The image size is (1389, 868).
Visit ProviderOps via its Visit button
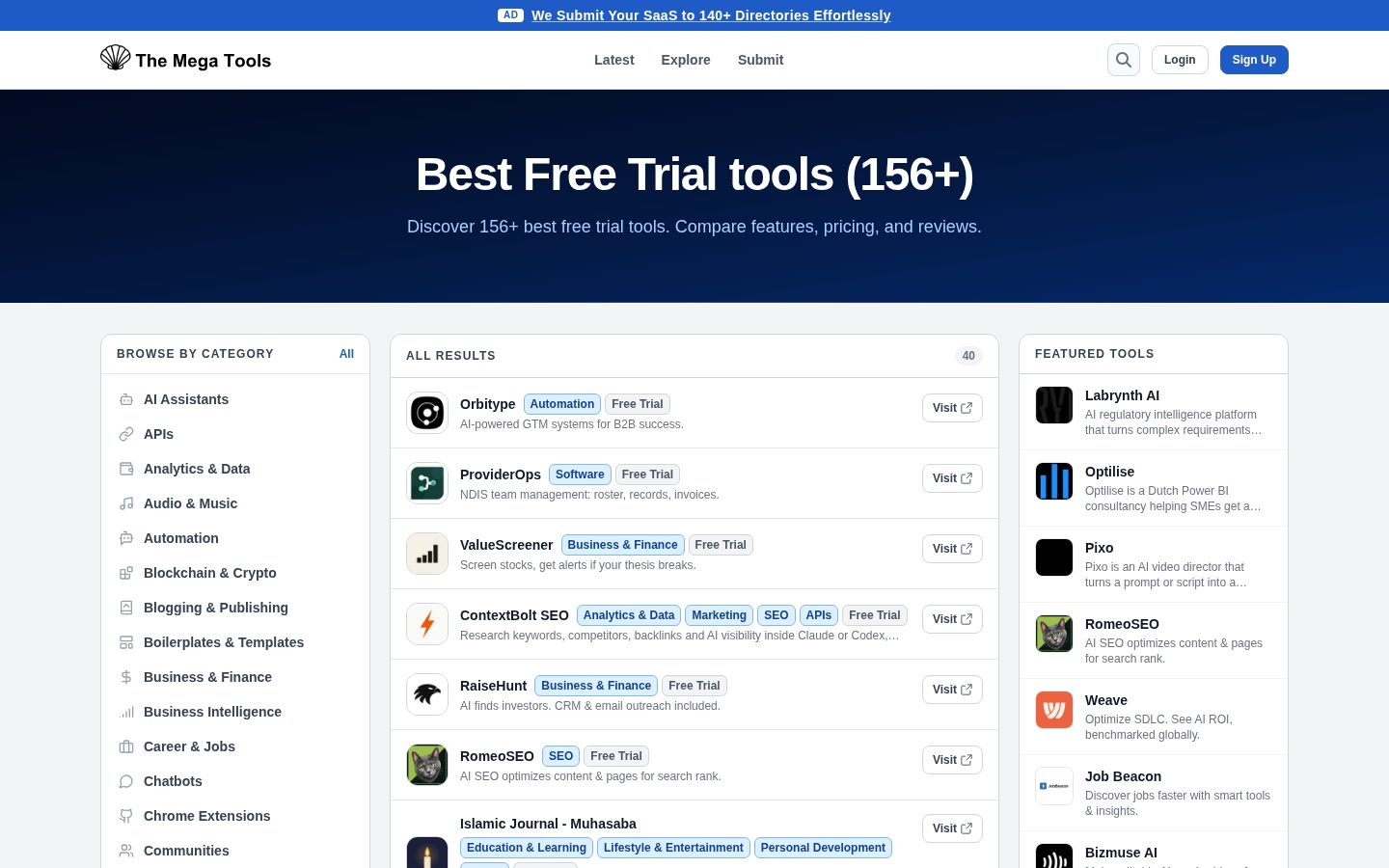[952, 478]
